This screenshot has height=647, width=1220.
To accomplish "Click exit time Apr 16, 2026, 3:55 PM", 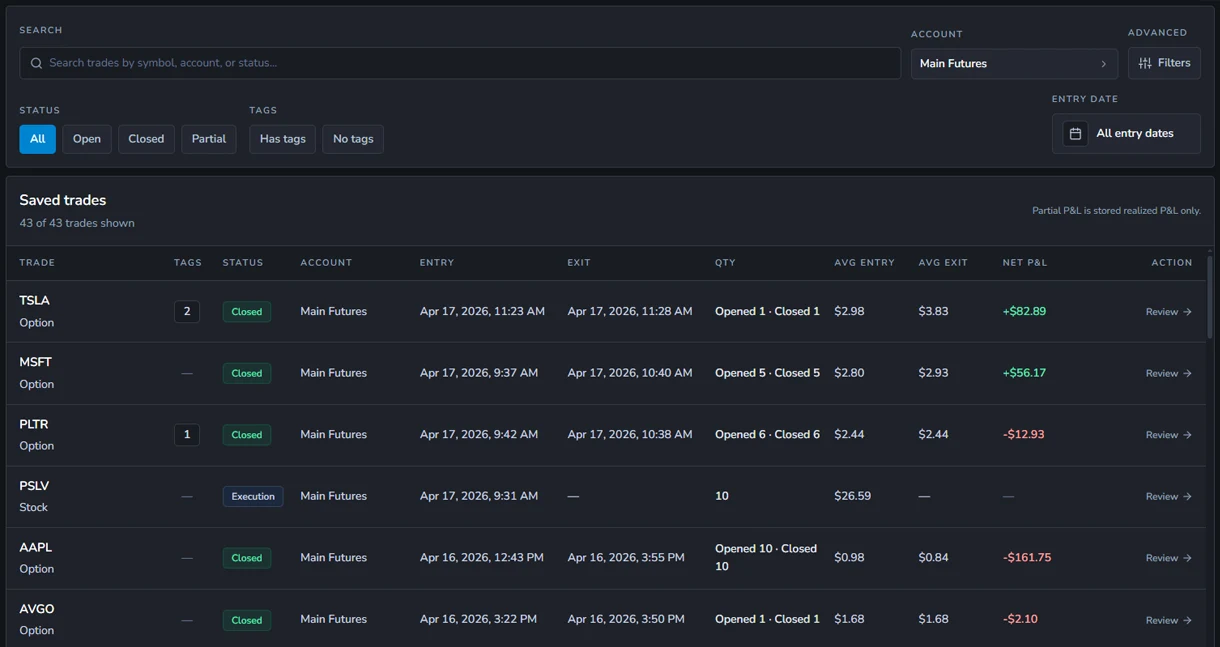I will [x=626, y=558].
